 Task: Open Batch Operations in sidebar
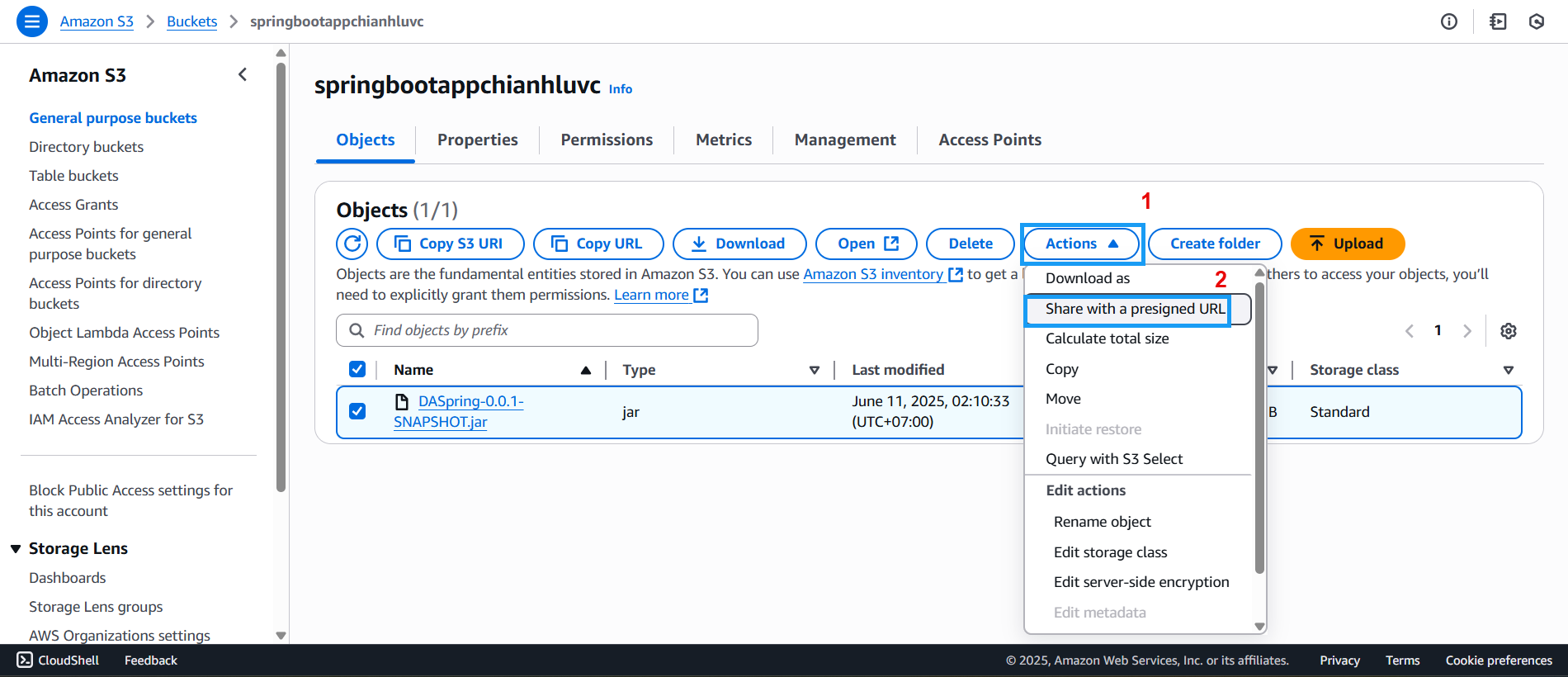point(86,391)
